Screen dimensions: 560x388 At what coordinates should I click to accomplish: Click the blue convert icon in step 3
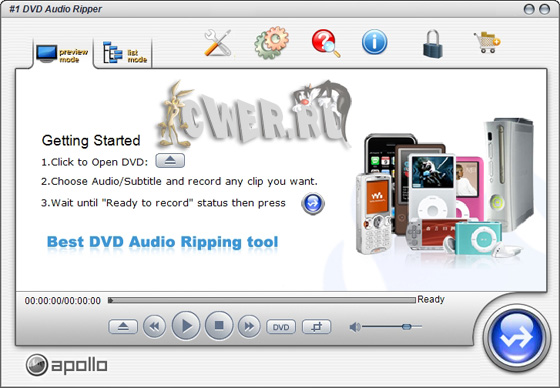pyautogui.click(x=313, y=204)
